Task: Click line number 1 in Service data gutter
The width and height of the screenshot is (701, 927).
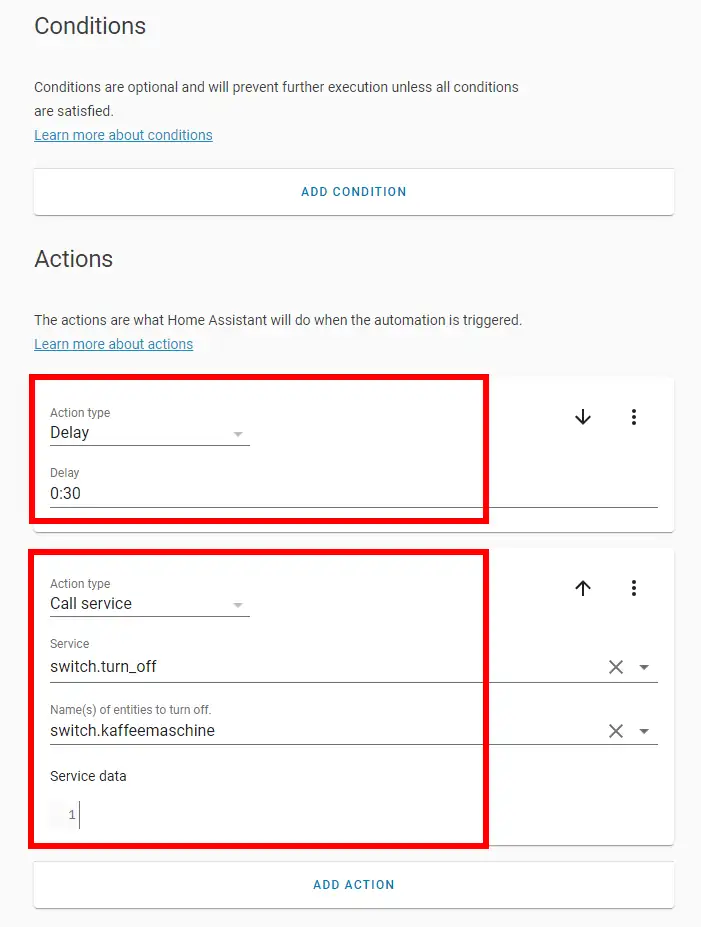Action: 71,816
